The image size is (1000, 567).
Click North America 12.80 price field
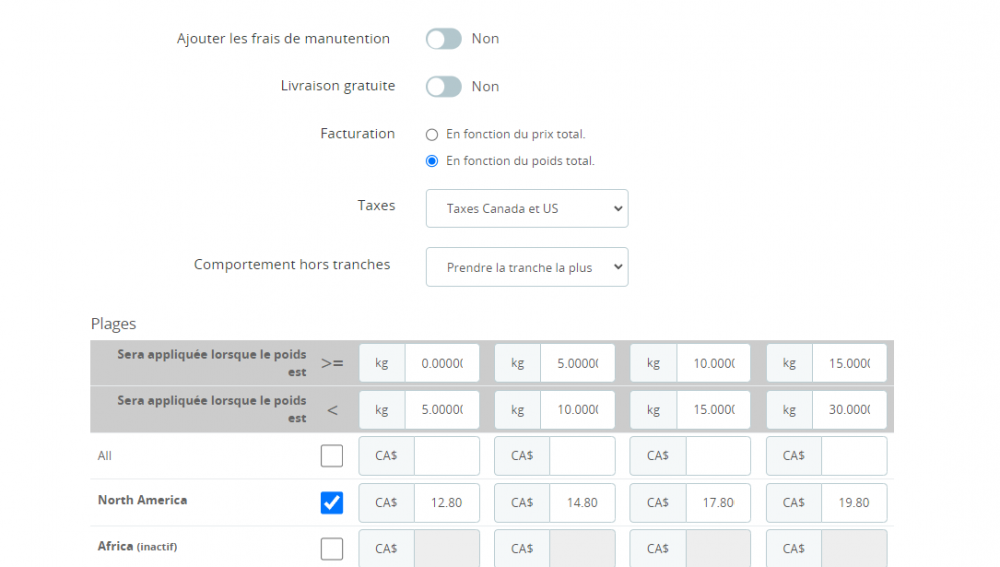(x=446, y=503)
